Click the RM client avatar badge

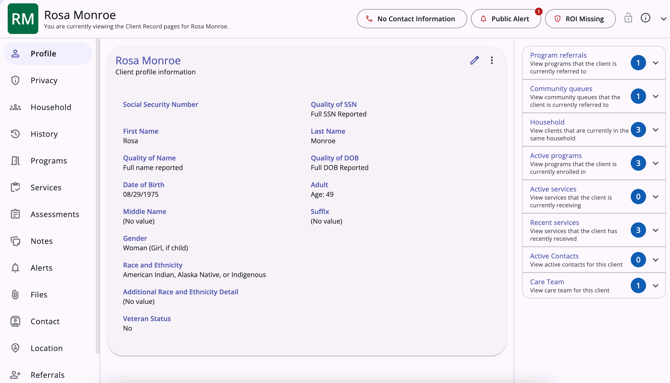23,19
